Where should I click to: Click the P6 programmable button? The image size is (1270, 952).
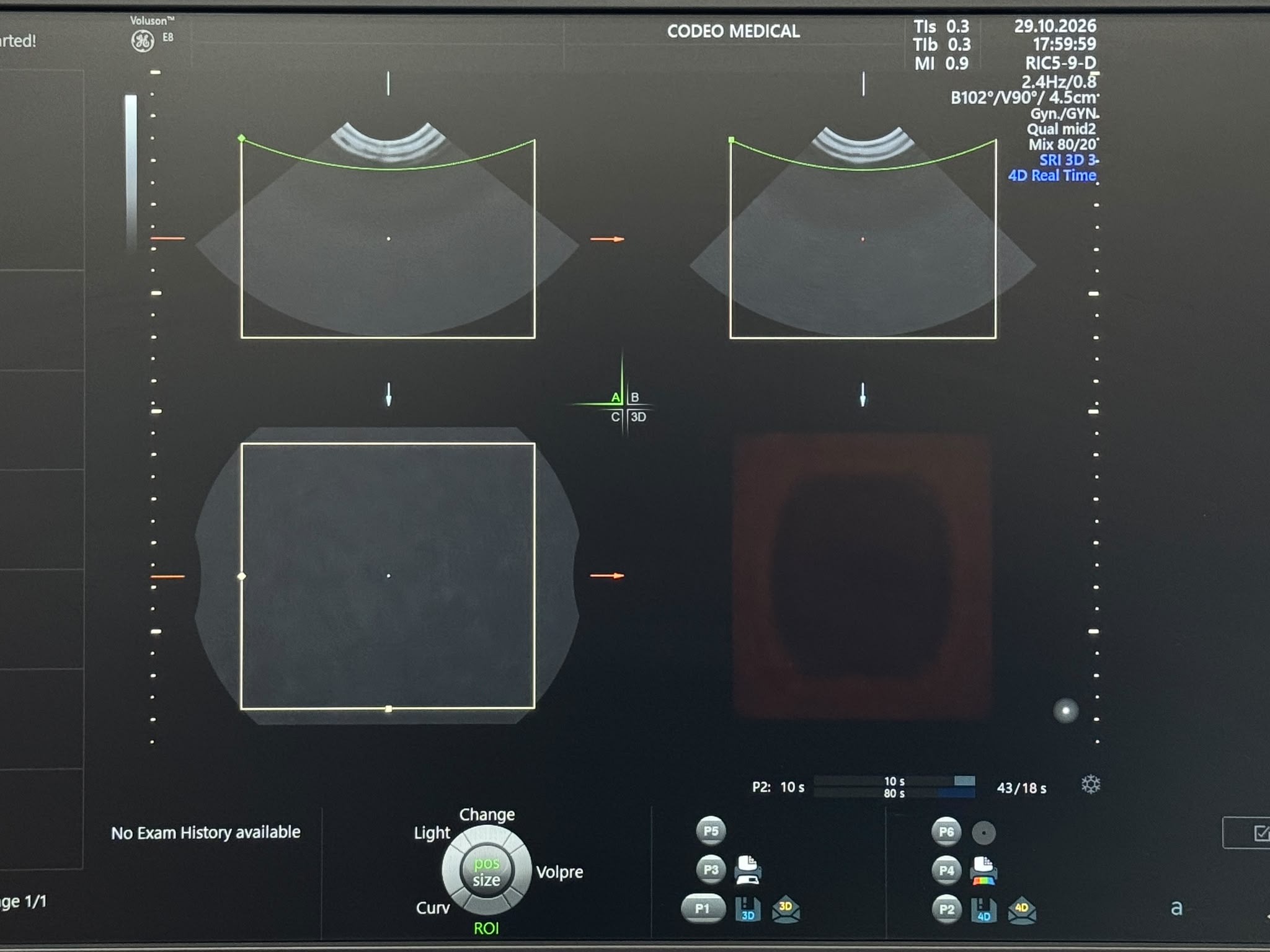(x=946, y=832)
